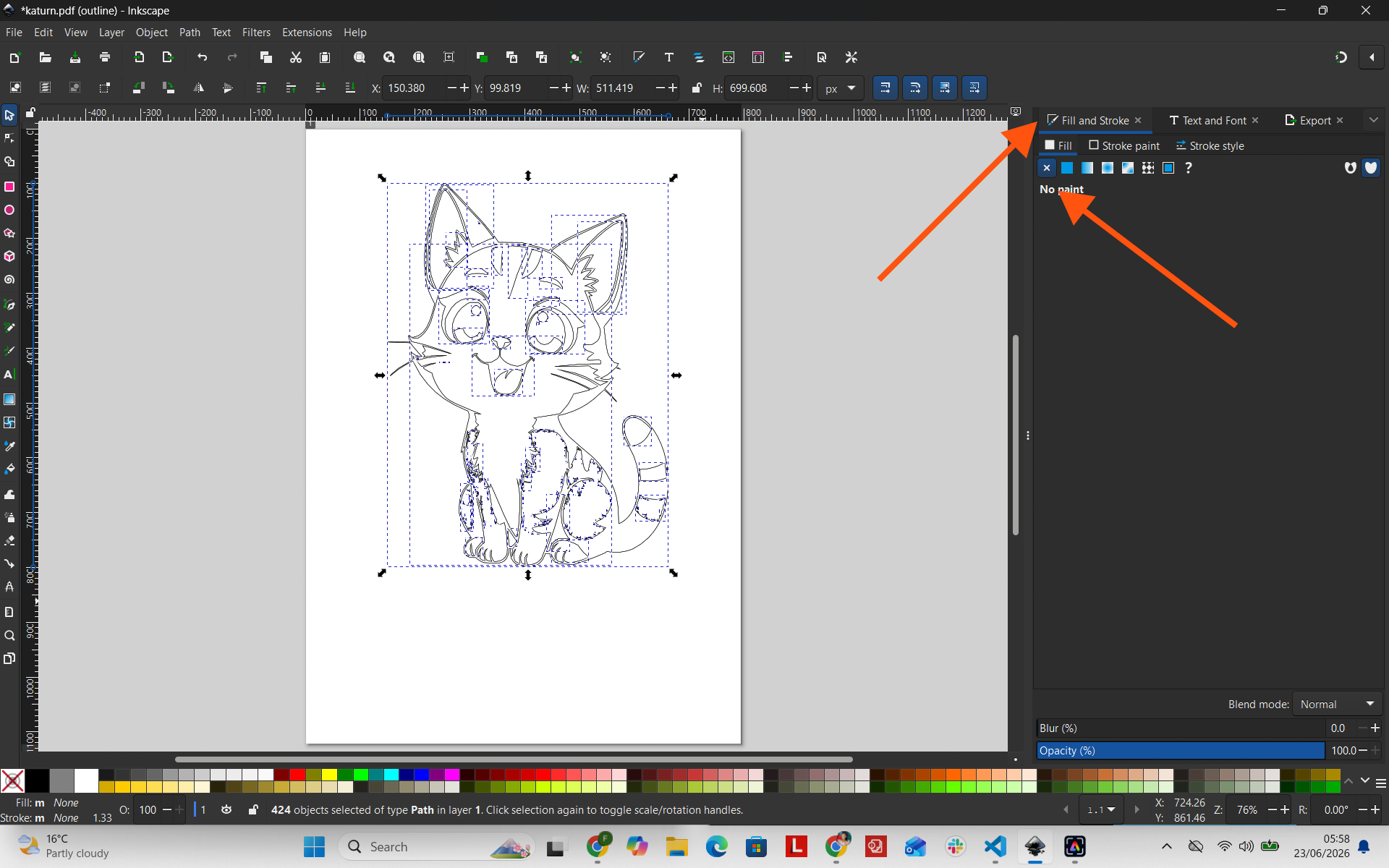Select the Eraser tool
This screenshot has height=868, width=1389.
[x=9, y=541]
